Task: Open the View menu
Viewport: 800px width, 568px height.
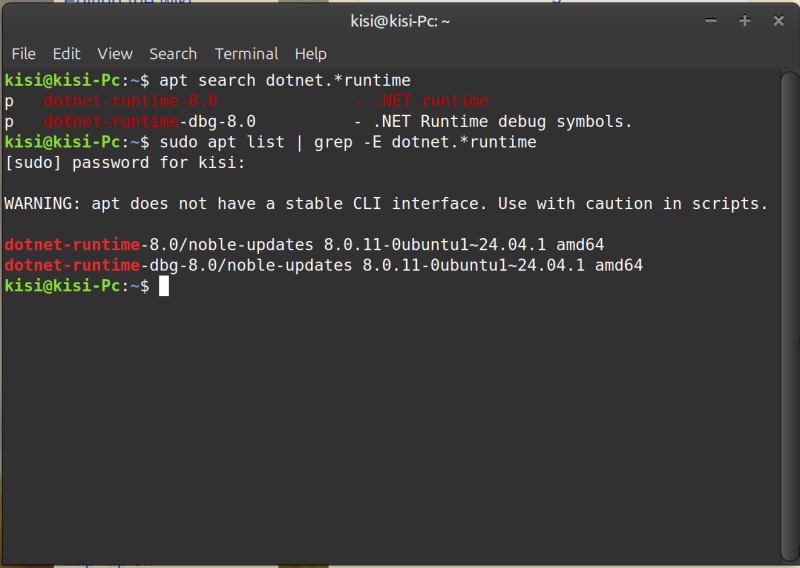Action: [x=115, y=54]
